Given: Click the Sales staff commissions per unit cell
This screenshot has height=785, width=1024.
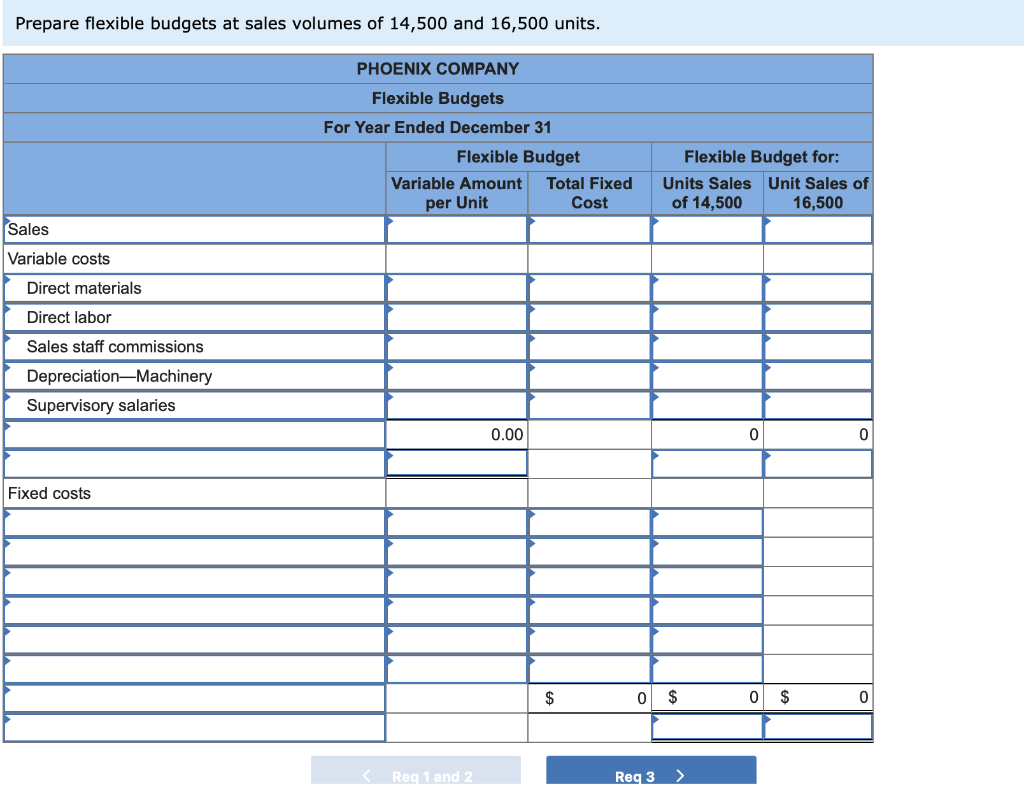Looking at the screenshot, I should pyautogui.click(x=456, y=346).
